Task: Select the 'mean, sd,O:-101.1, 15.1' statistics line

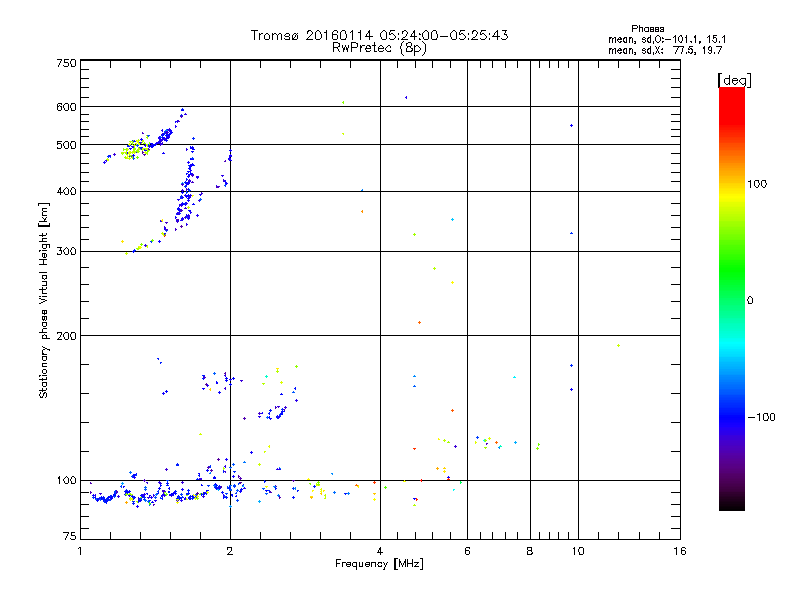Action: [667, 39]
